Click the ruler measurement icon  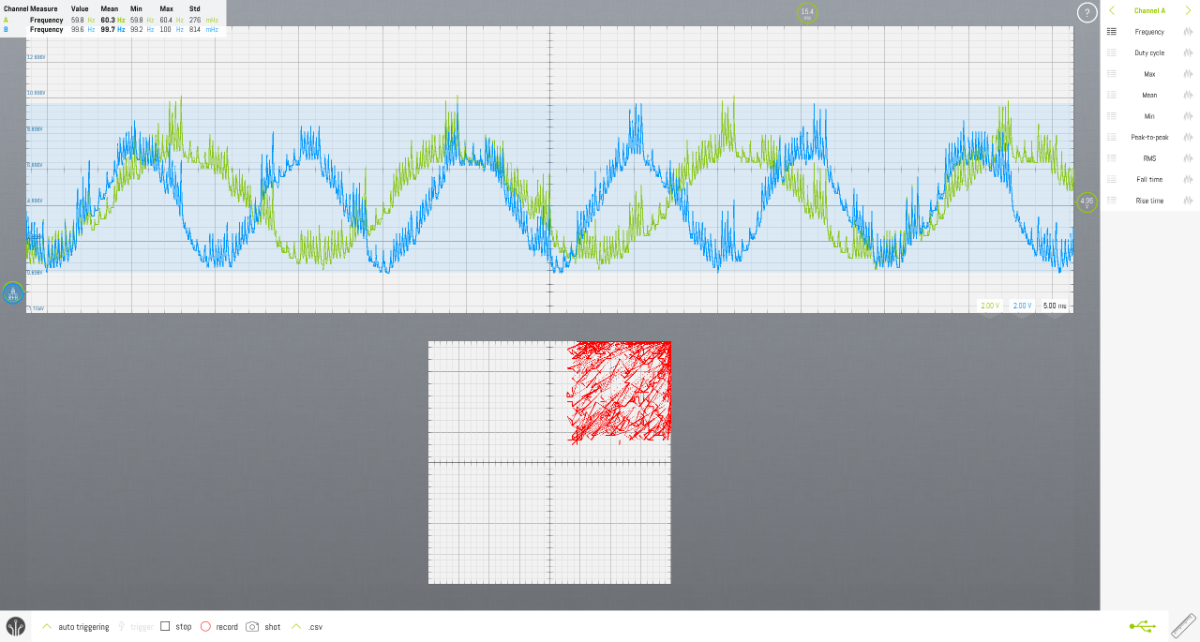1183,626
